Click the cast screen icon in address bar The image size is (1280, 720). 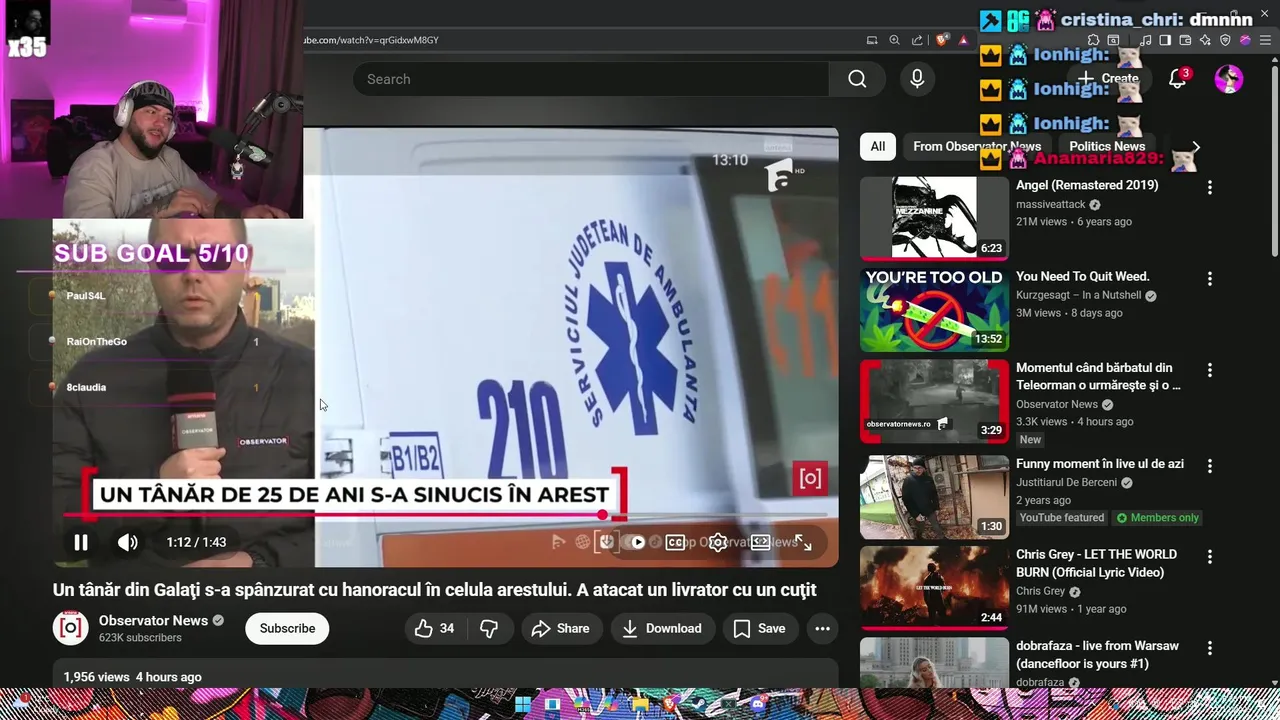pyautogui.click(x=872, y=40)
